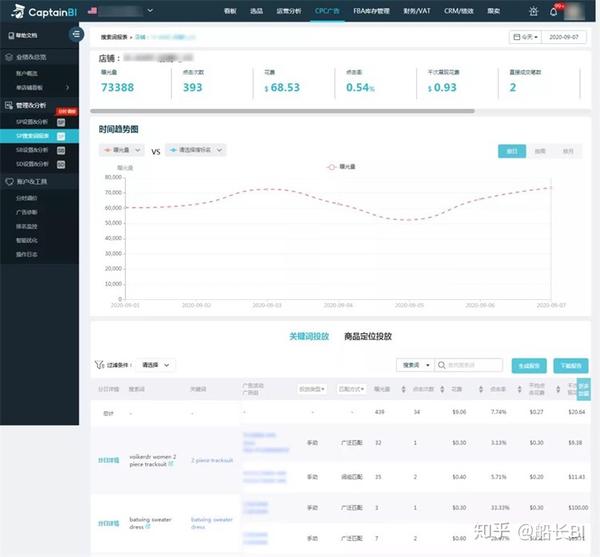Image resolution: width=600 pixels, height=557 pixels.
Task: Click the heart icon of 账户&工具 section
Action: [10, 181]
